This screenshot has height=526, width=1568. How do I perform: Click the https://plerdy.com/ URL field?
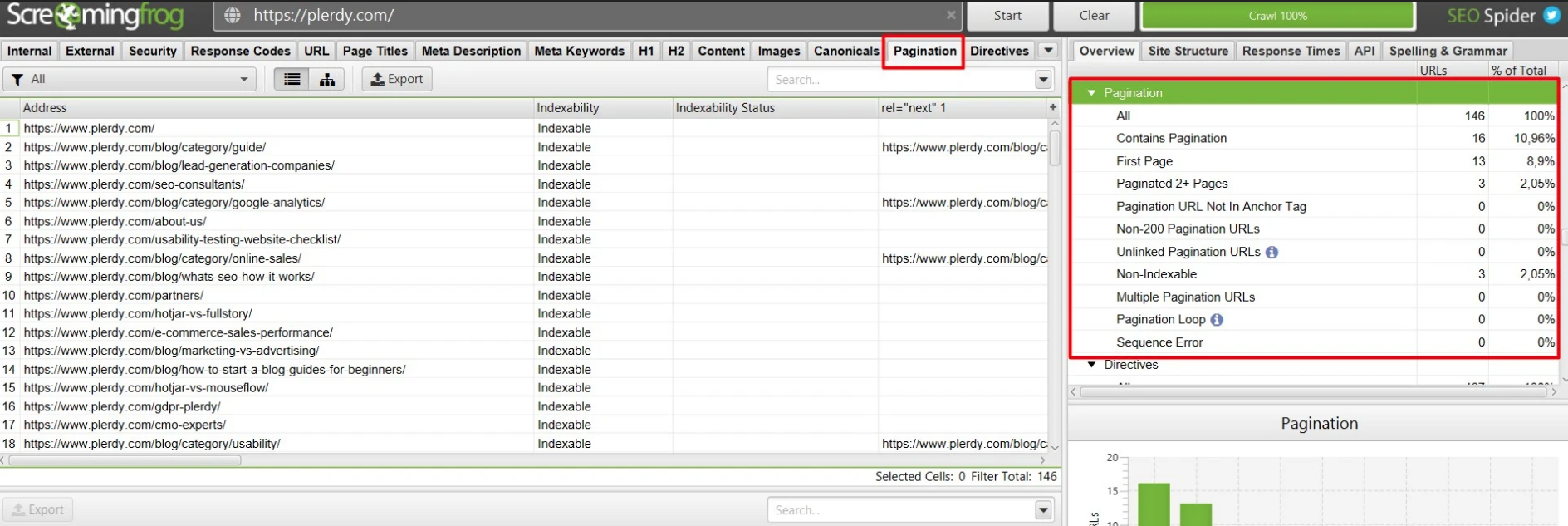point(588,15)
